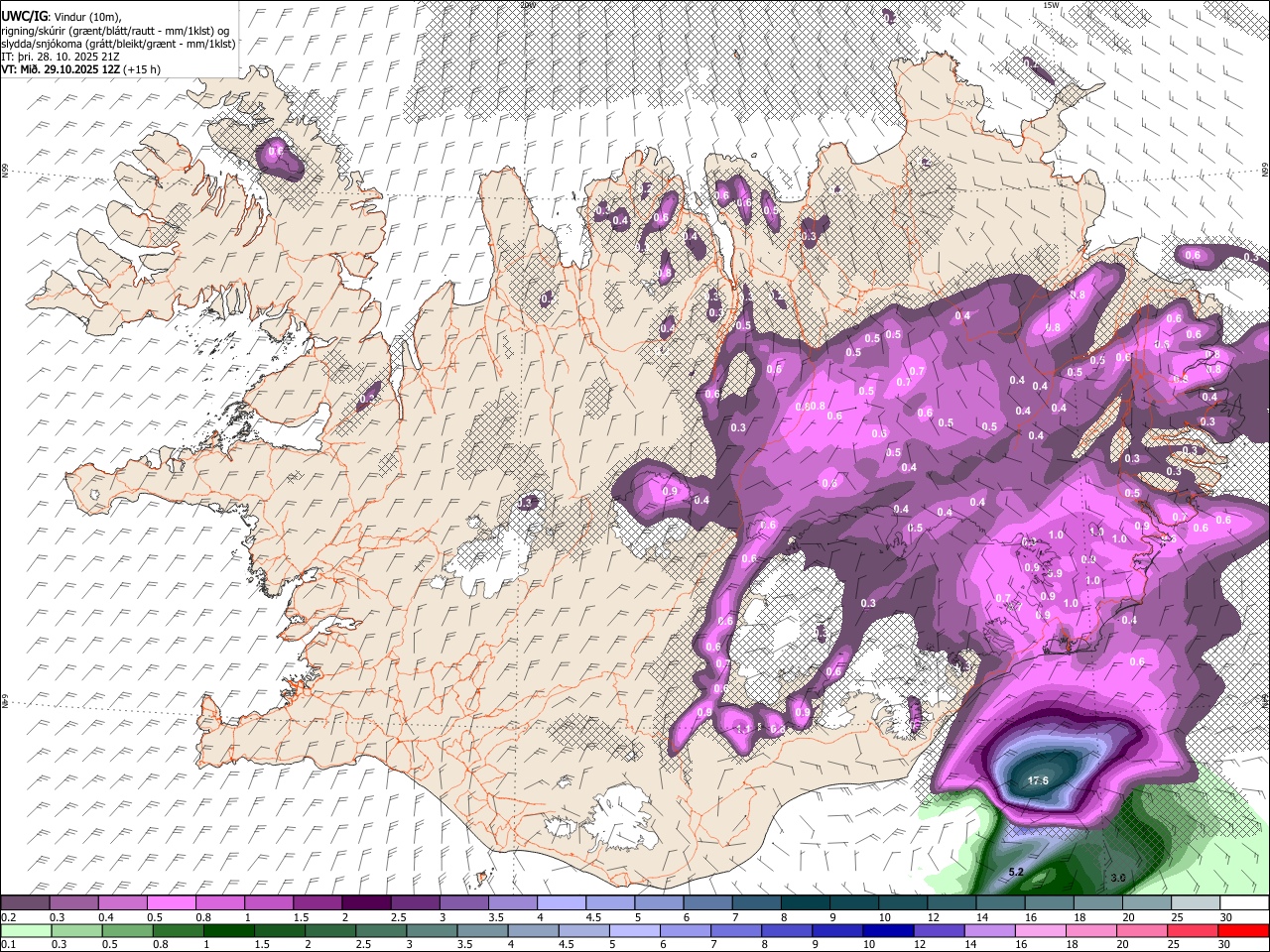Select the snow legend swatch labeled 3.5

tap(512, 903)
